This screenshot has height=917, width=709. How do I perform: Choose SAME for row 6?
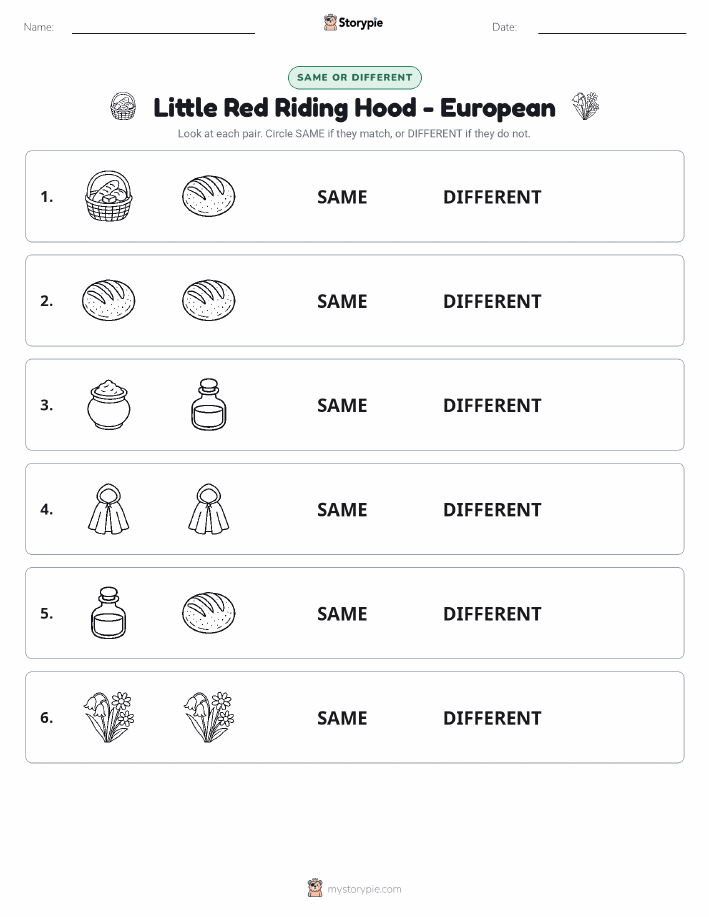point(342,718)
